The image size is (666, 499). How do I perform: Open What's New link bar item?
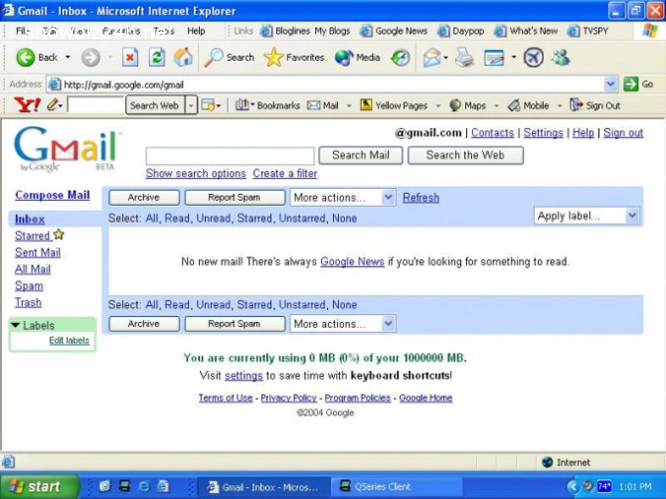(526, 31)
